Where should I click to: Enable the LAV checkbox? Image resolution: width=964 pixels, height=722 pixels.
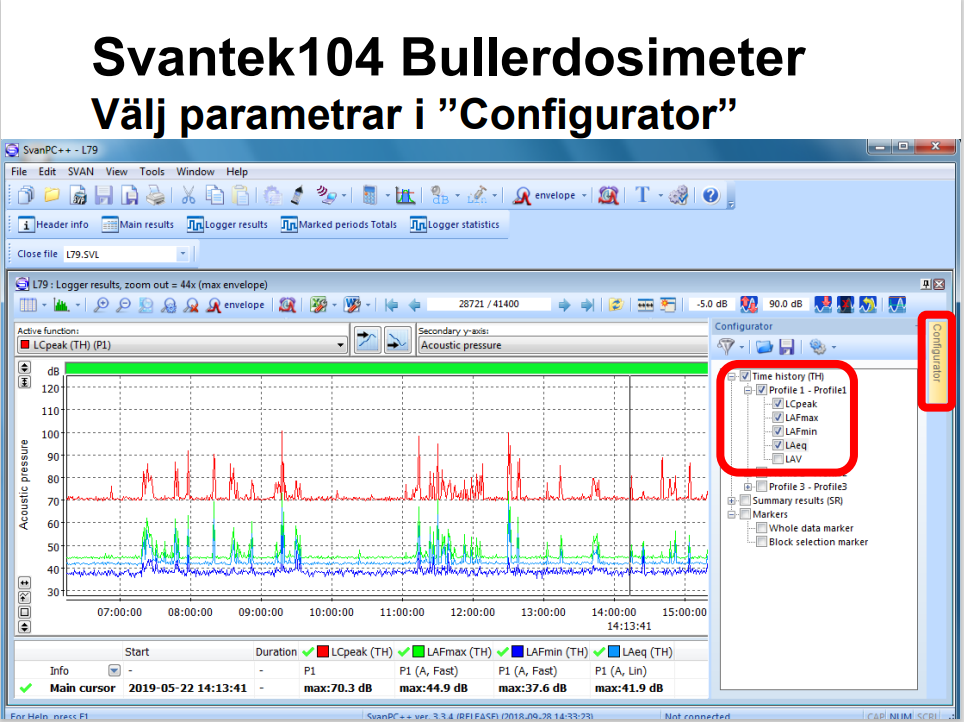[x=778, y=459]
